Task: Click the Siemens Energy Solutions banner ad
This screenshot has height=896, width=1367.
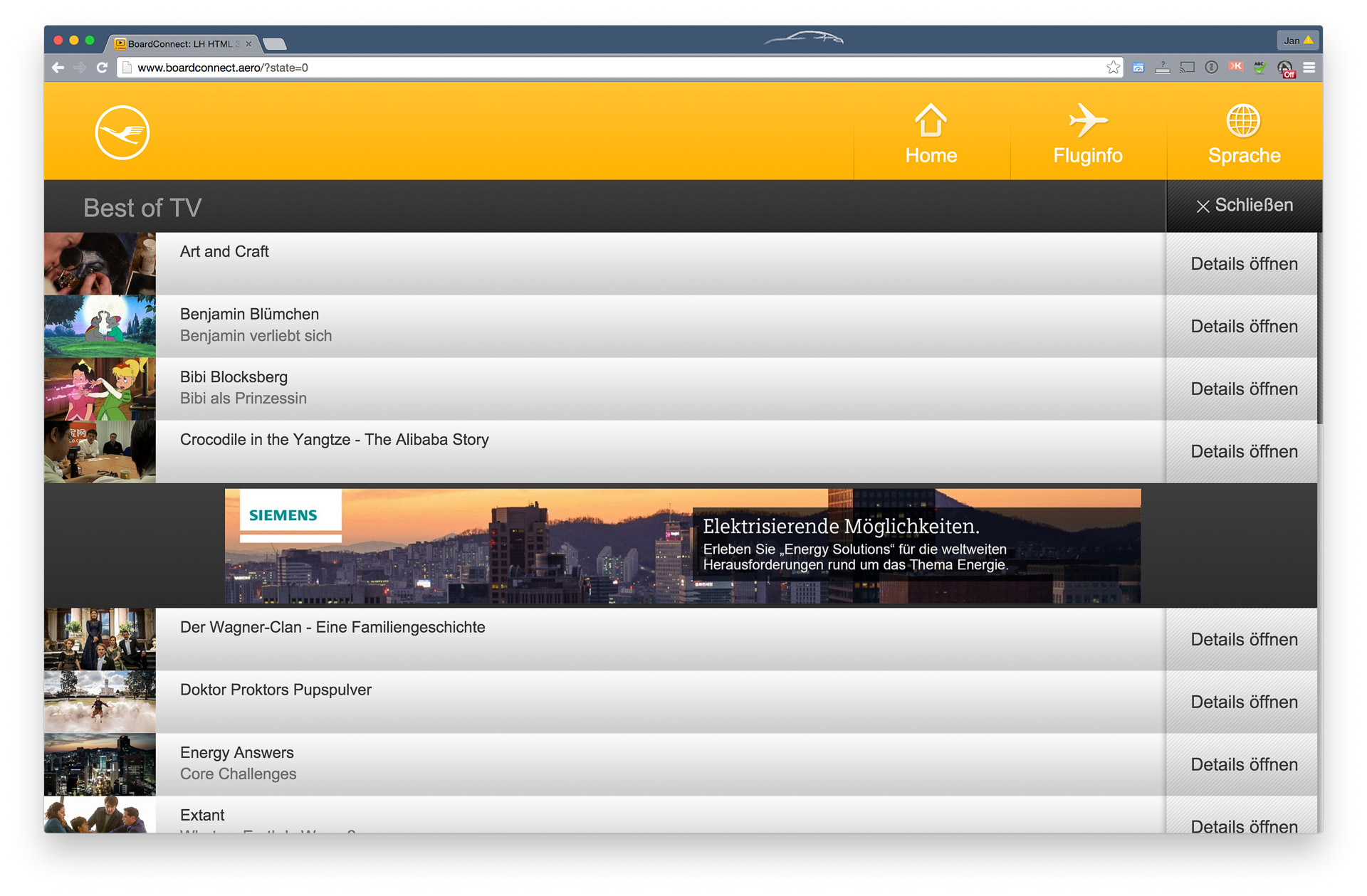Action: (683, 546)
